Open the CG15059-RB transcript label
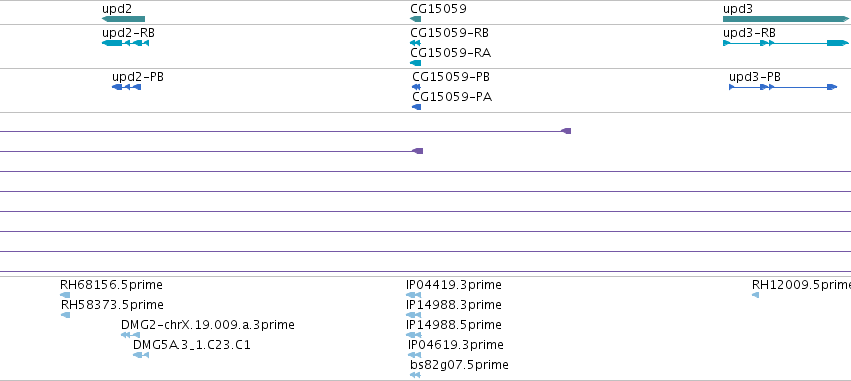This screenshot has width=851, height=381. 449,33
